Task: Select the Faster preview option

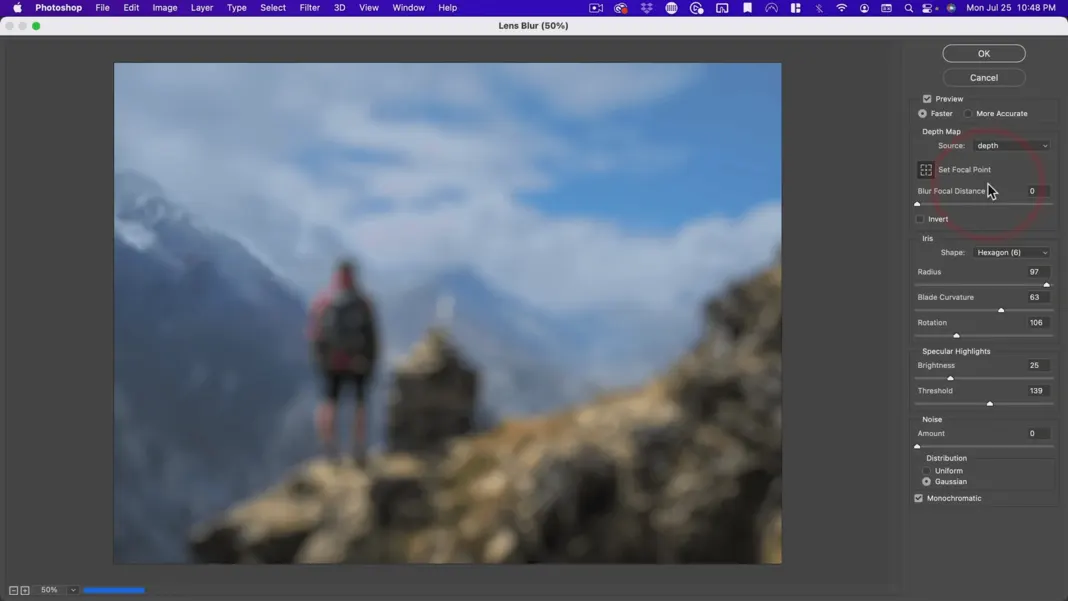Action: 922,114
